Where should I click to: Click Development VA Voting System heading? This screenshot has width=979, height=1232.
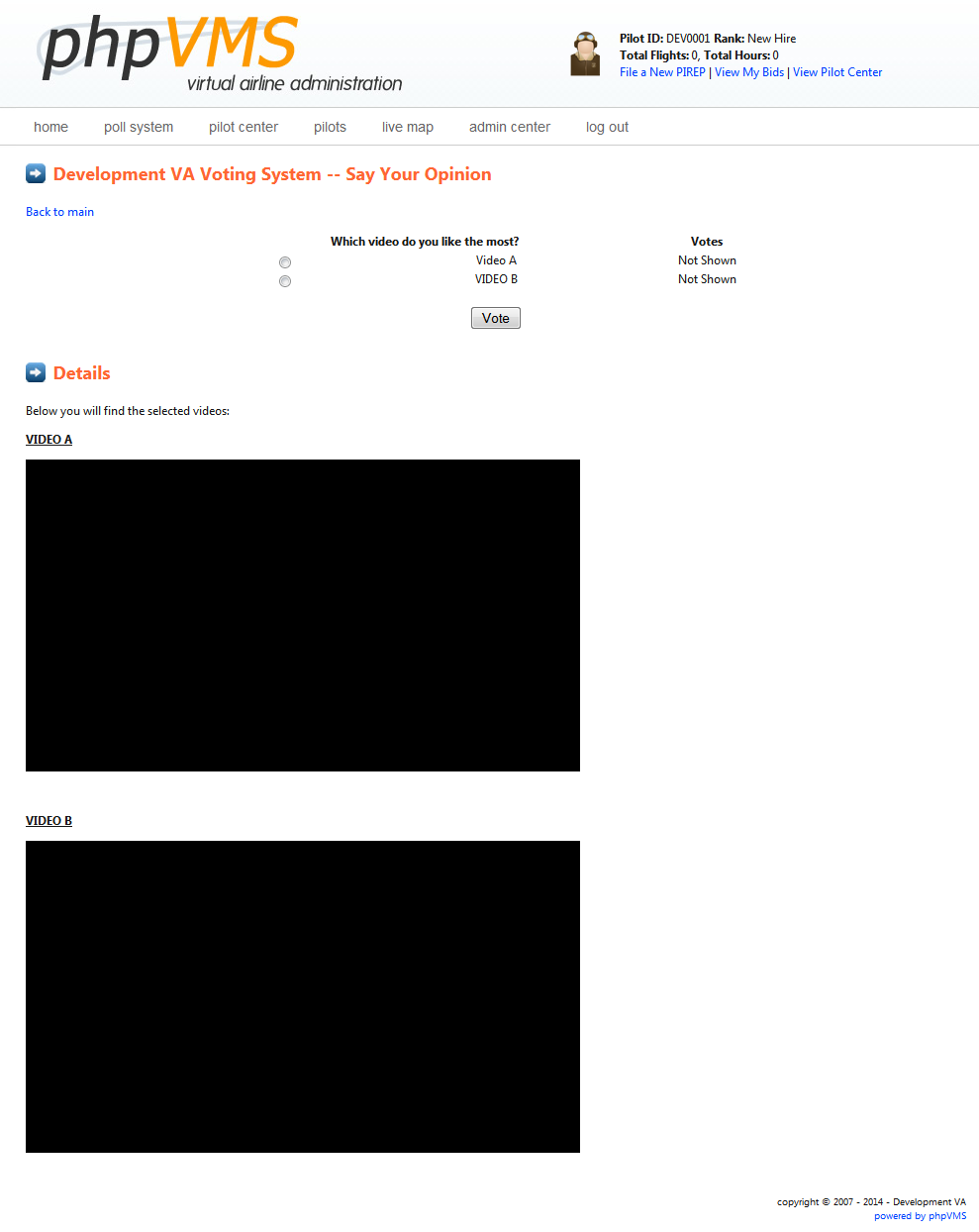click(x=272, y=174)
